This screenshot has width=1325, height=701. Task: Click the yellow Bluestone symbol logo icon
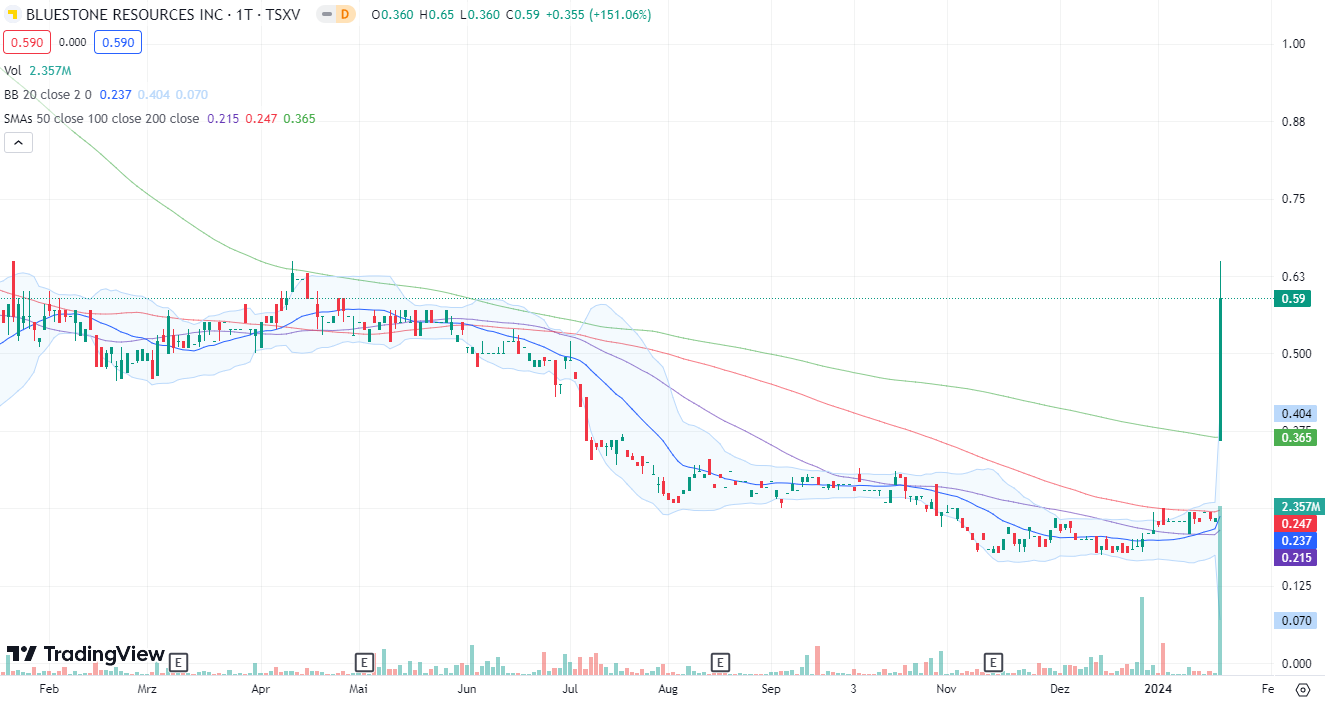pos(12,15)
